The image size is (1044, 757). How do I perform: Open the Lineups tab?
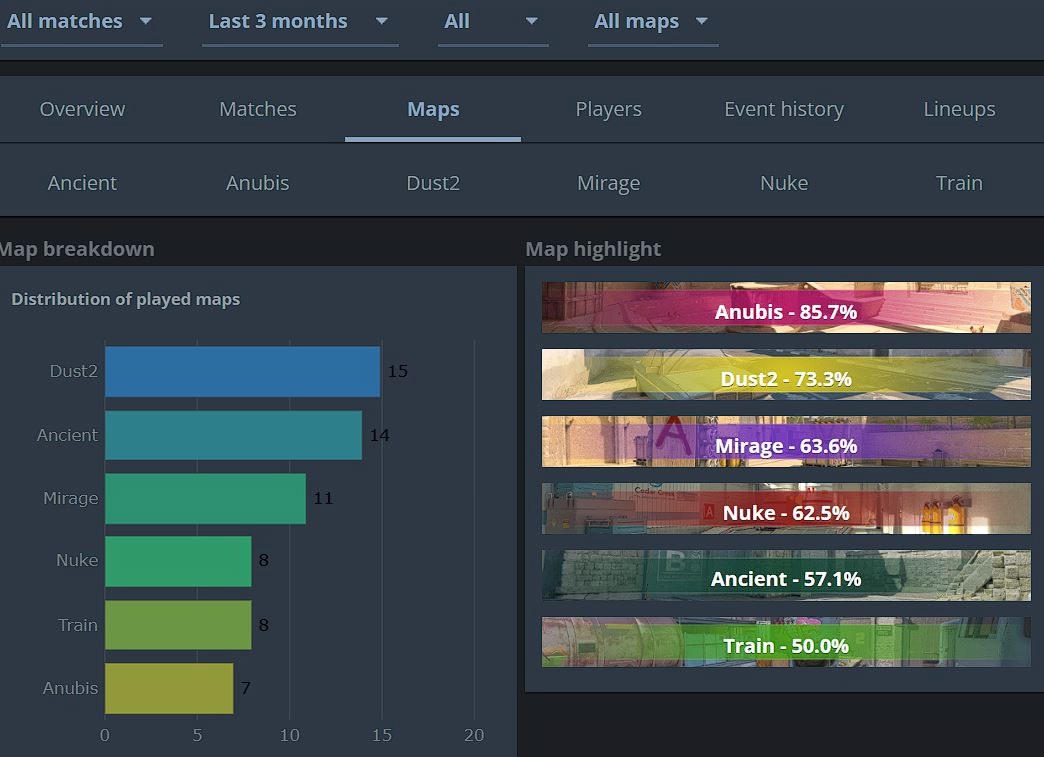[959, 109]
